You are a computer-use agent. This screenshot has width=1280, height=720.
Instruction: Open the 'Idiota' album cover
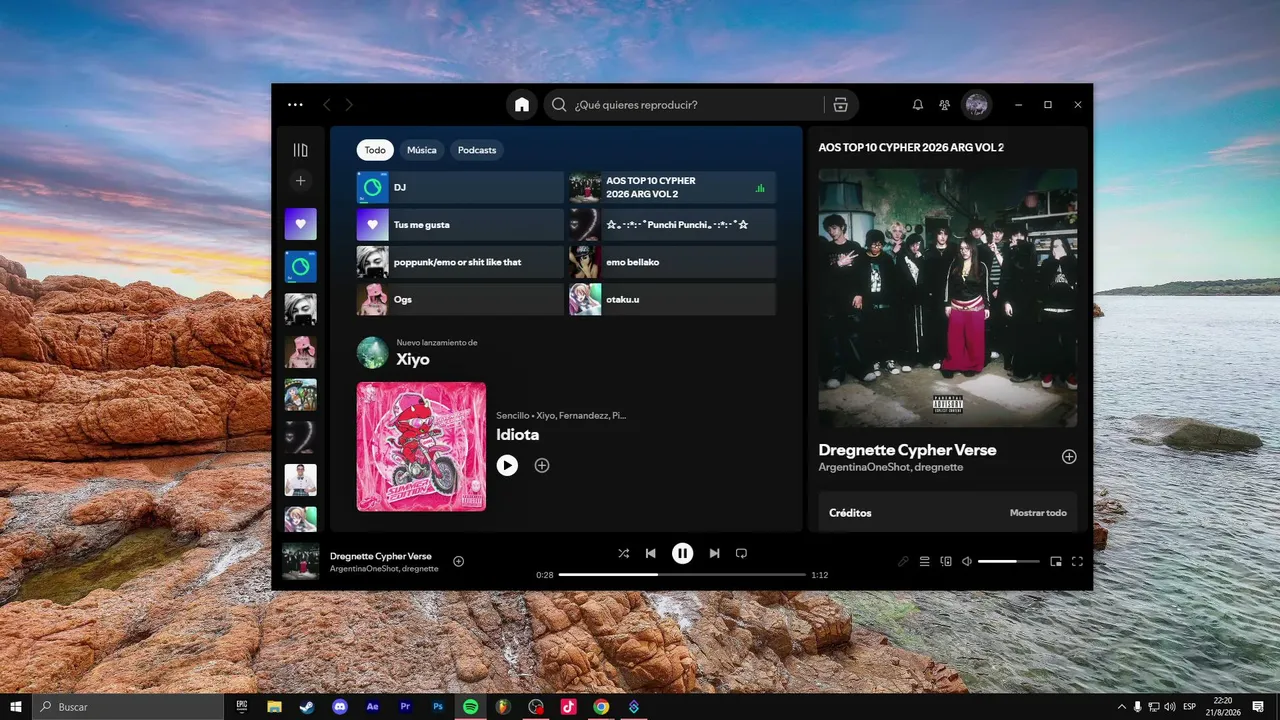point(421,446)
